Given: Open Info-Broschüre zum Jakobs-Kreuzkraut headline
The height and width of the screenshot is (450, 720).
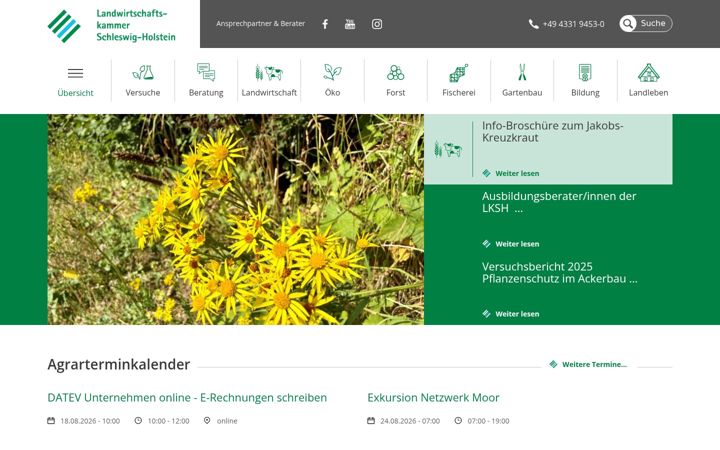Looking at the screenshot, I should [x=552, y=132].
